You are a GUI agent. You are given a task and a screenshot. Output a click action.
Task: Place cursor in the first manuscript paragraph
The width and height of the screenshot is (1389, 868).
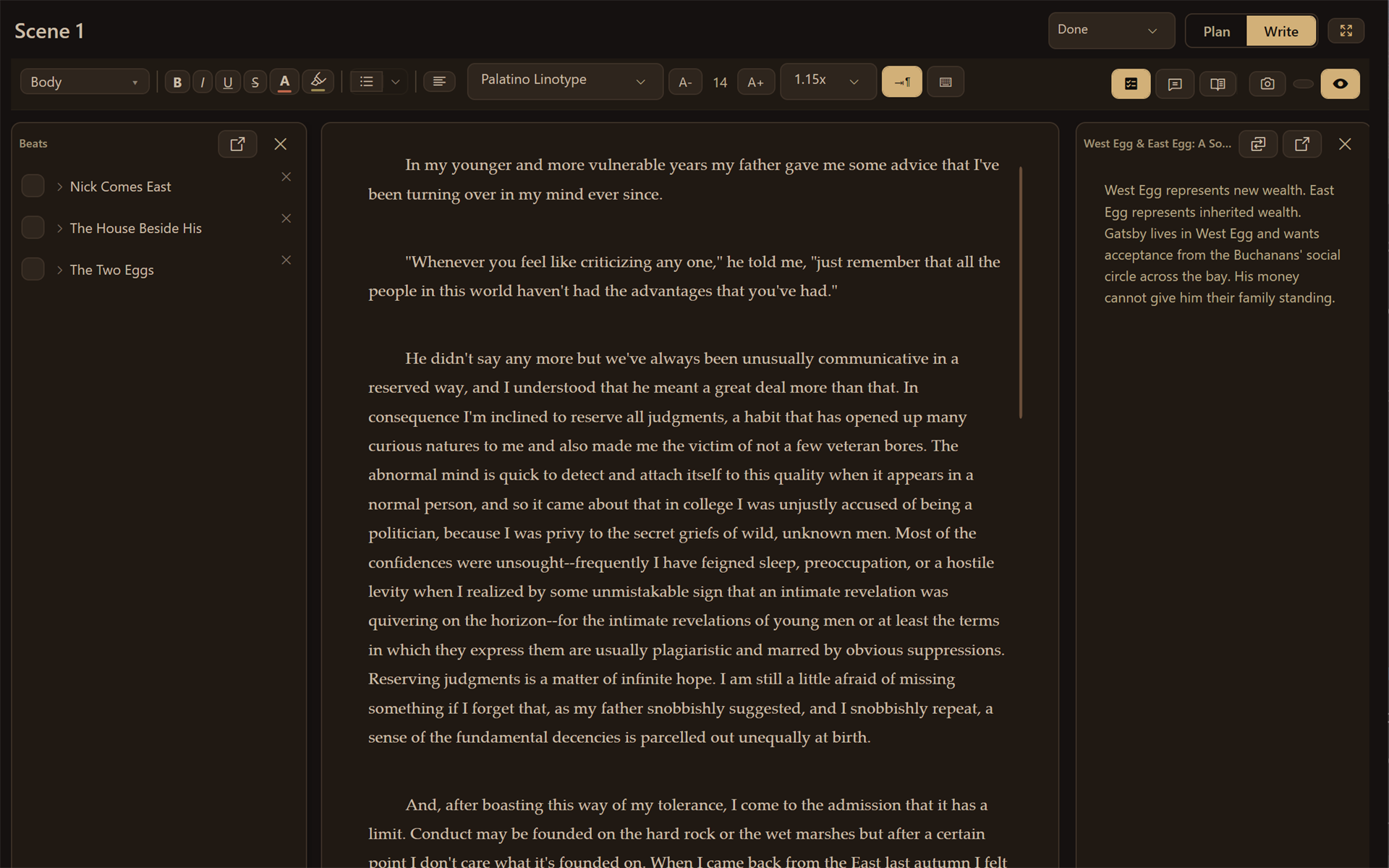684,179
